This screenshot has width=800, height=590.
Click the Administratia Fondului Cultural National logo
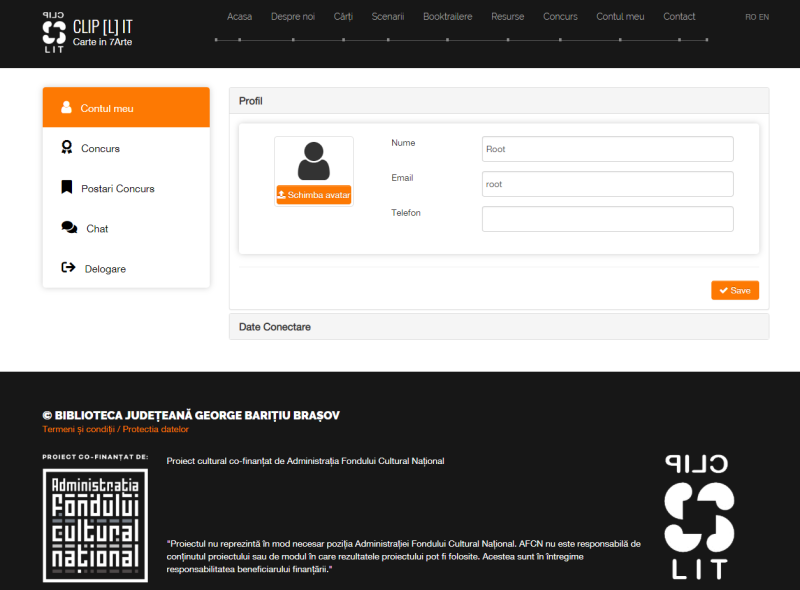click(x=95, y=525)
